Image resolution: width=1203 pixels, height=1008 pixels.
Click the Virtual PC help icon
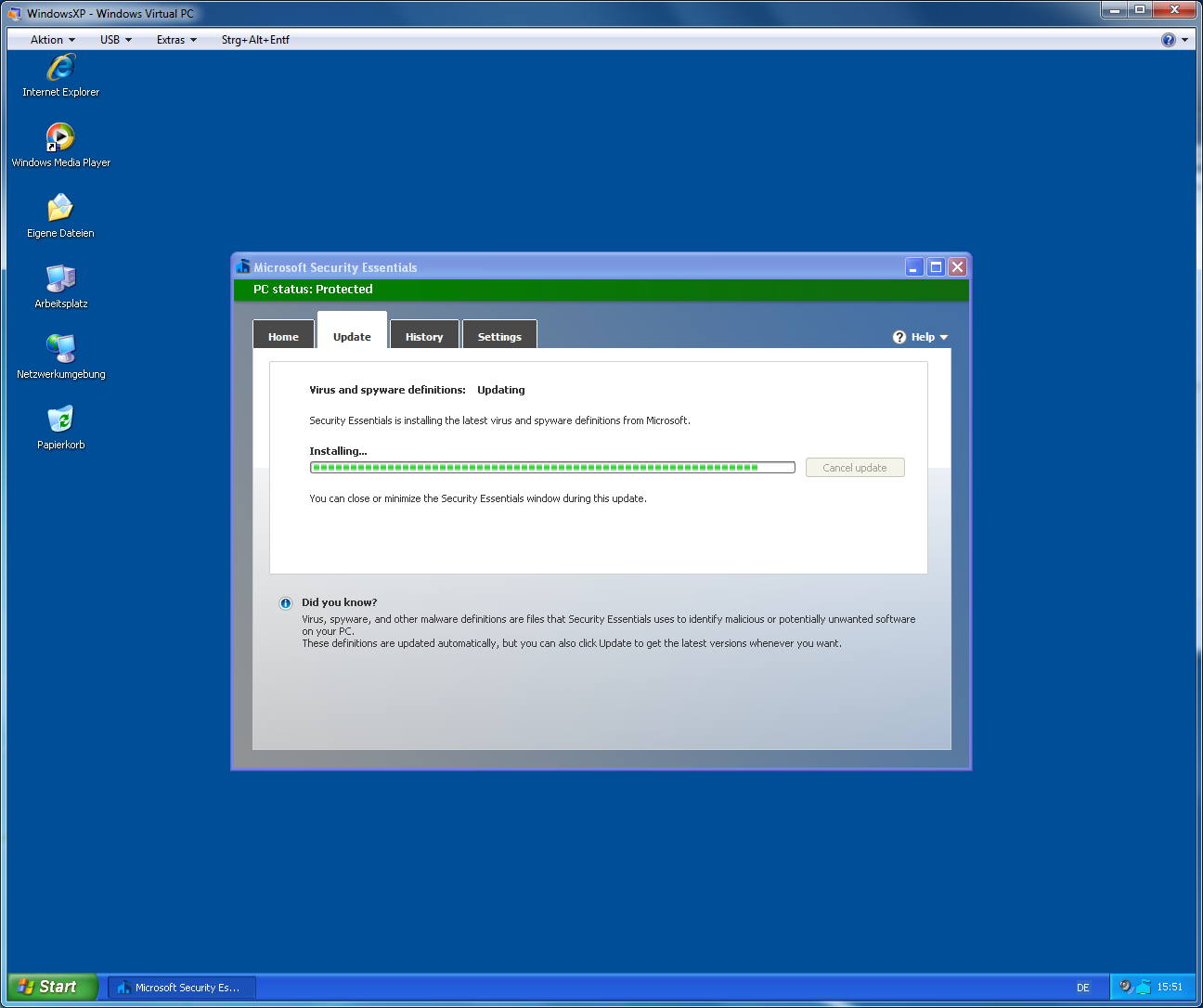(x=1169, y=40)
